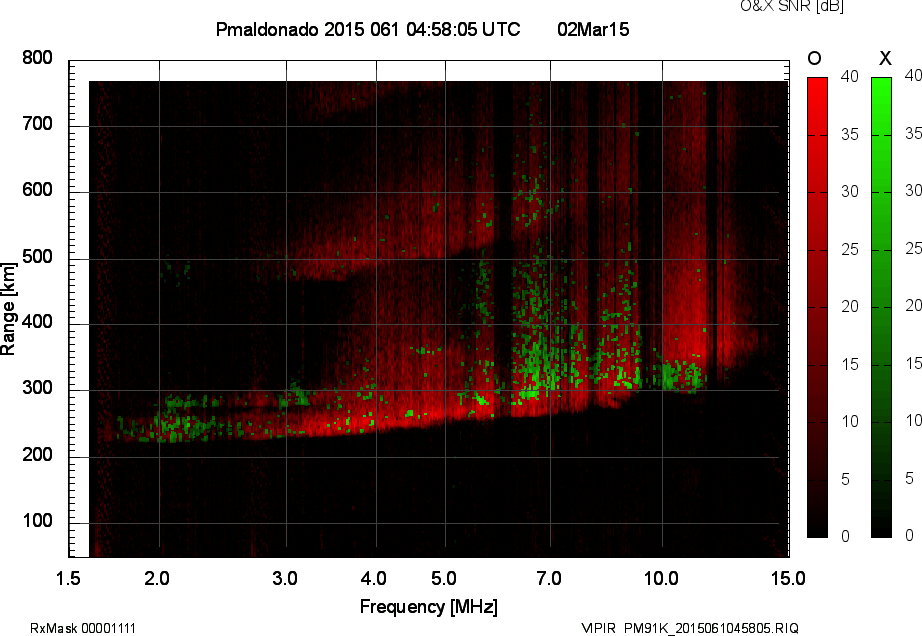This screenshot has height=636, width=922.
Task: Select the RxMask 00001111 footer text
Action: point(83,628)
